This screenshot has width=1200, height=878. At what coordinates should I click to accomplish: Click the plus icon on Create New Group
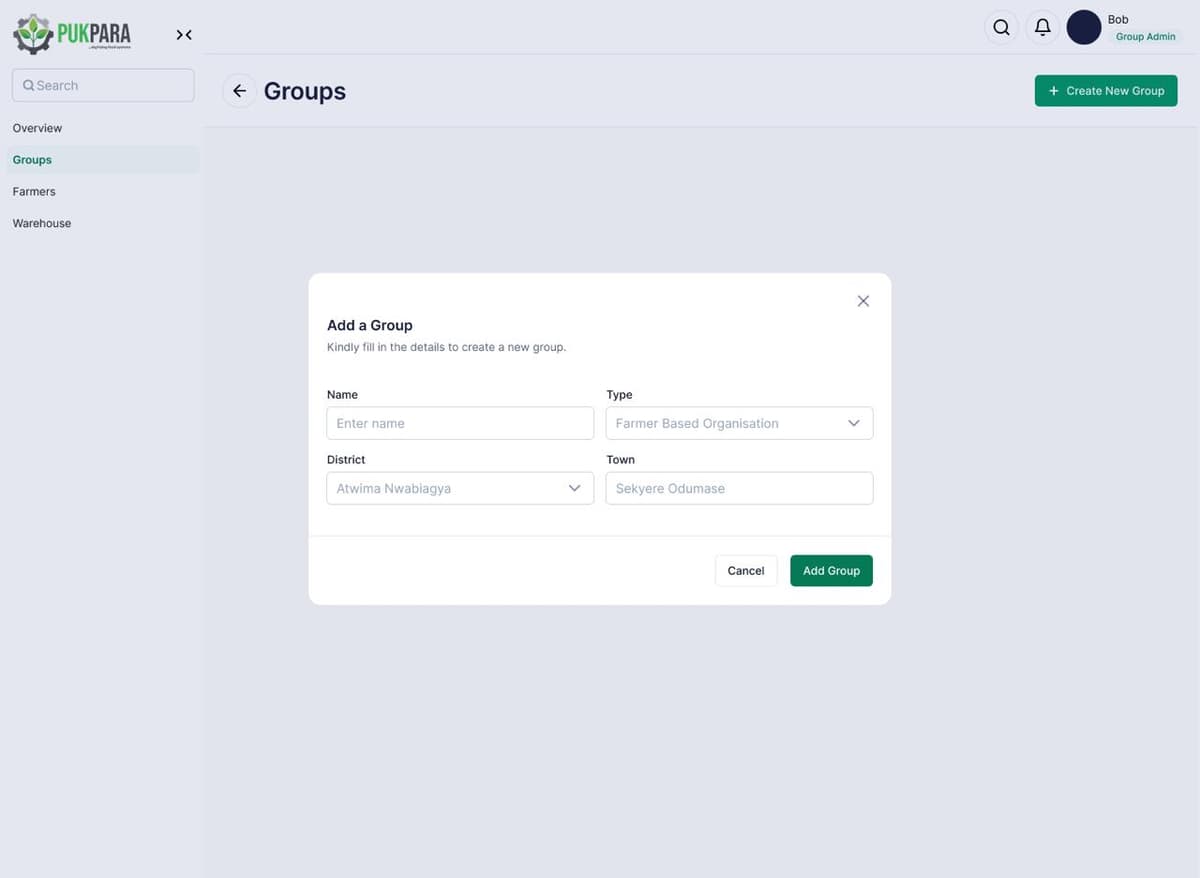pyautogui.click(x=1053, y=90)
